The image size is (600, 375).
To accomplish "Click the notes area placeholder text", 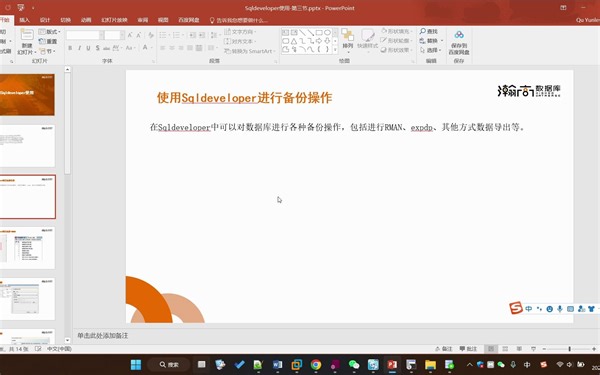I will pos(103,336).
